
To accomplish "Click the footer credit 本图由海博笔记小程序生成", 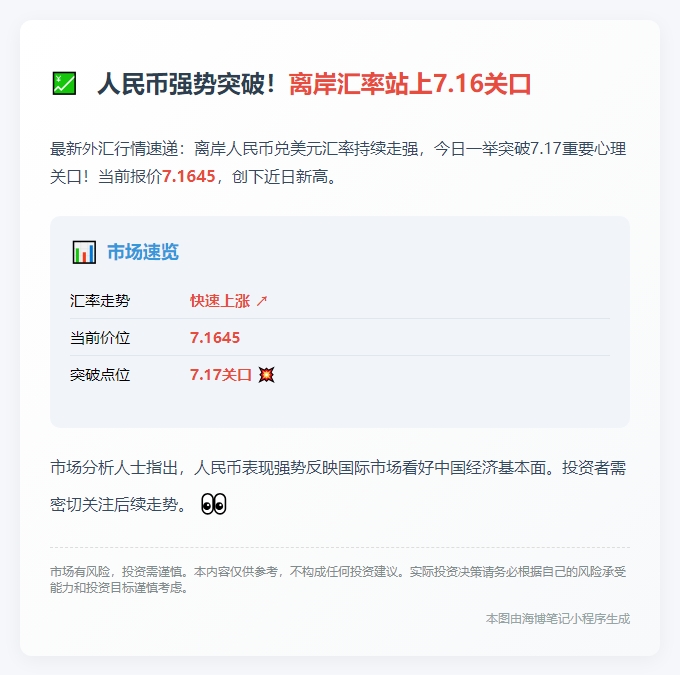I will pyautogui.click(x=558, y=619).
